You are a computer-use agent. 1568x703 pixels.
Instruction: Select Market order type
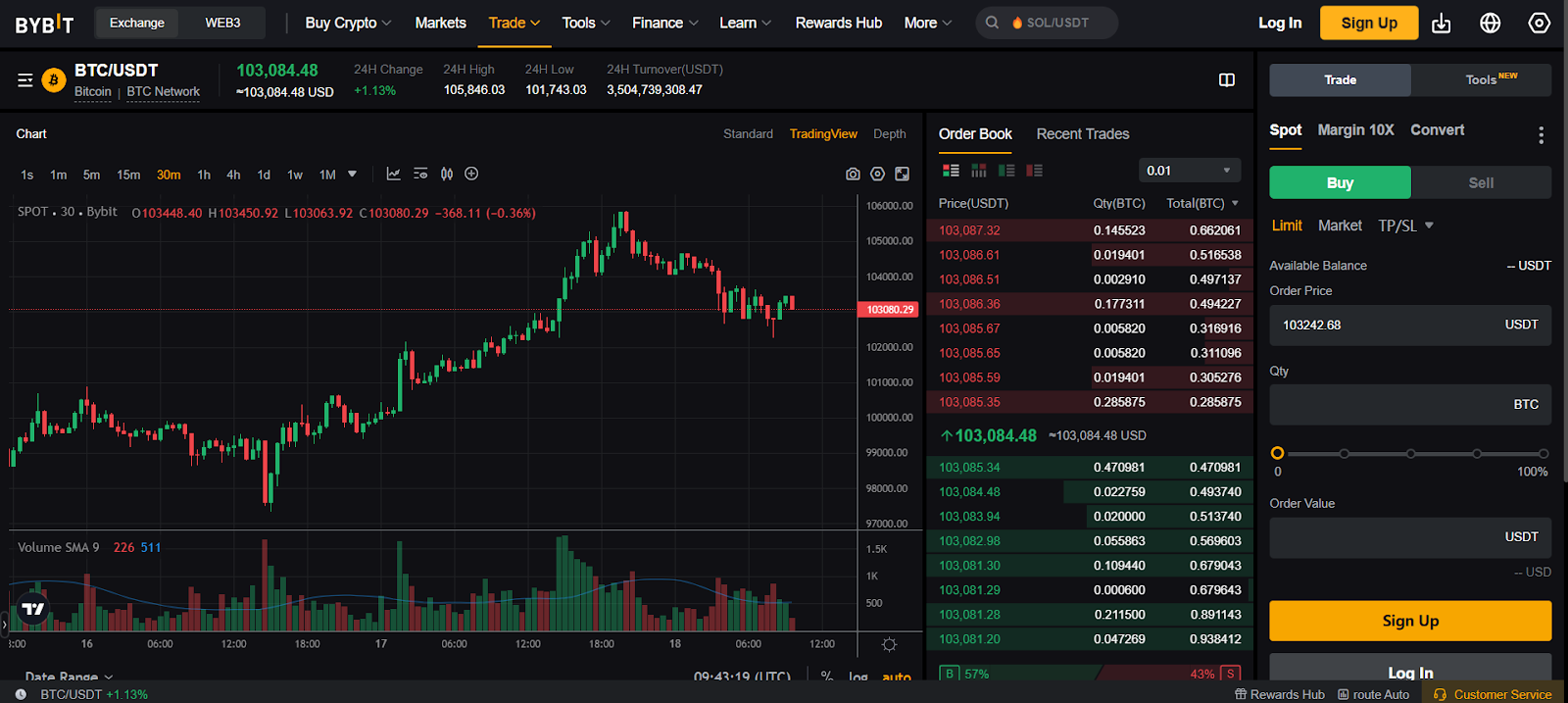1340,226
